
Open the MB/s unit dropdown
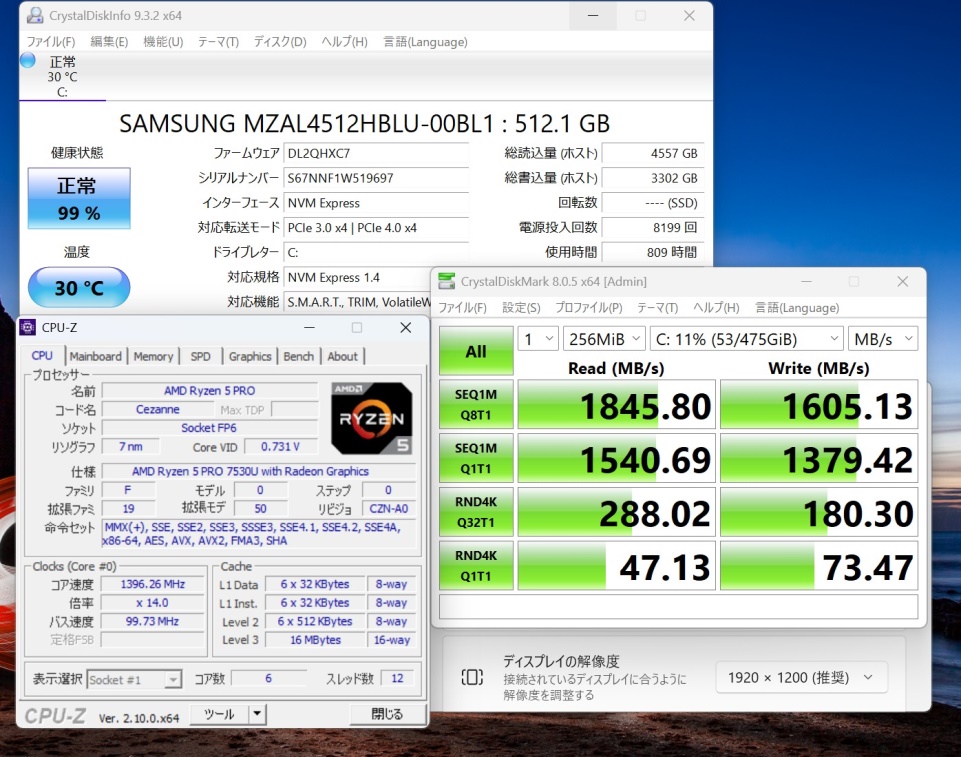coord(883,338)
